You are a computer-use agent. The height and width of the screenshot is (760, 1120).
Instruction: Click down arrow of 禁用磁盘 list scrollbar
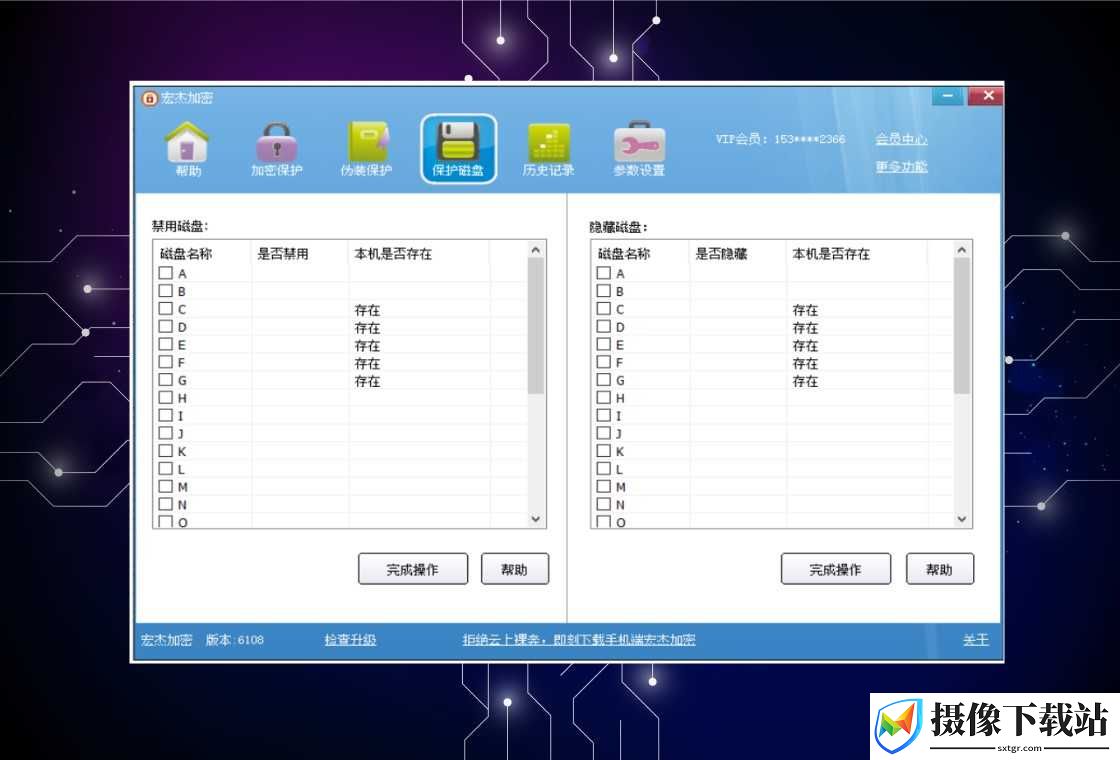[536, 519]
